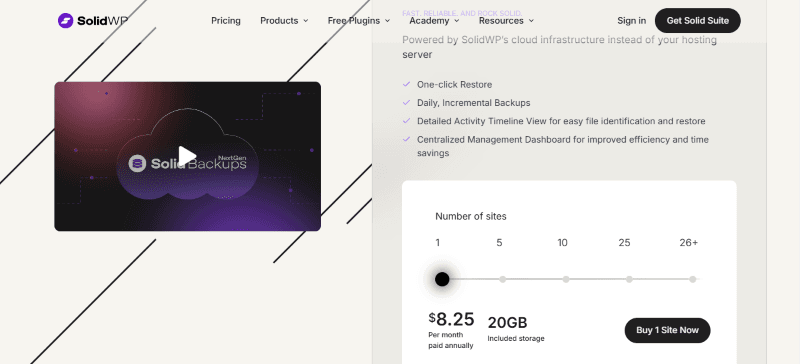Click the black slider handle at 1 site
This screenshot has height=364, width=800.
442,279
